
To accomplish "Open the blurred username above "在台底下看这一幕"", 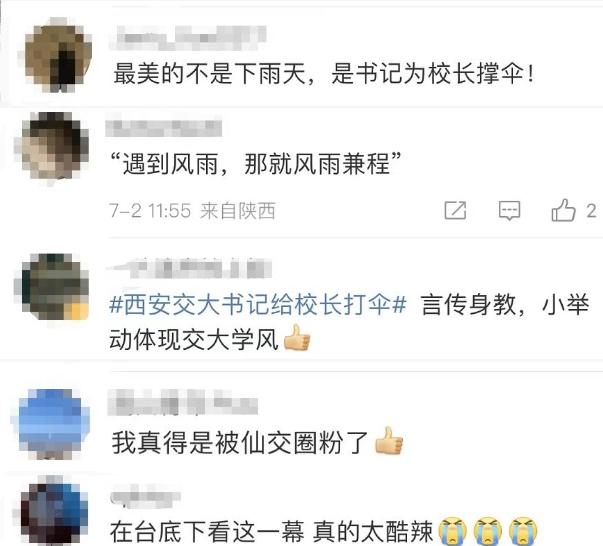I will (x=145, y=496).
